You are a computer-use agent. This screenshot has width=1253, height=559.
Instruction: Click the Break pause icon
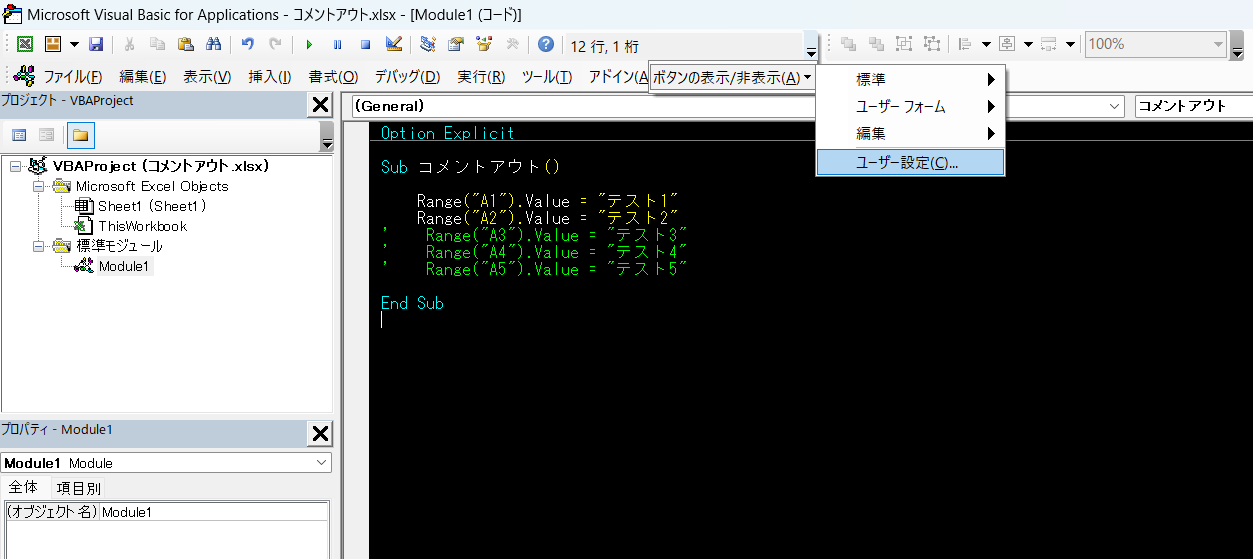(x=337, y=44)
